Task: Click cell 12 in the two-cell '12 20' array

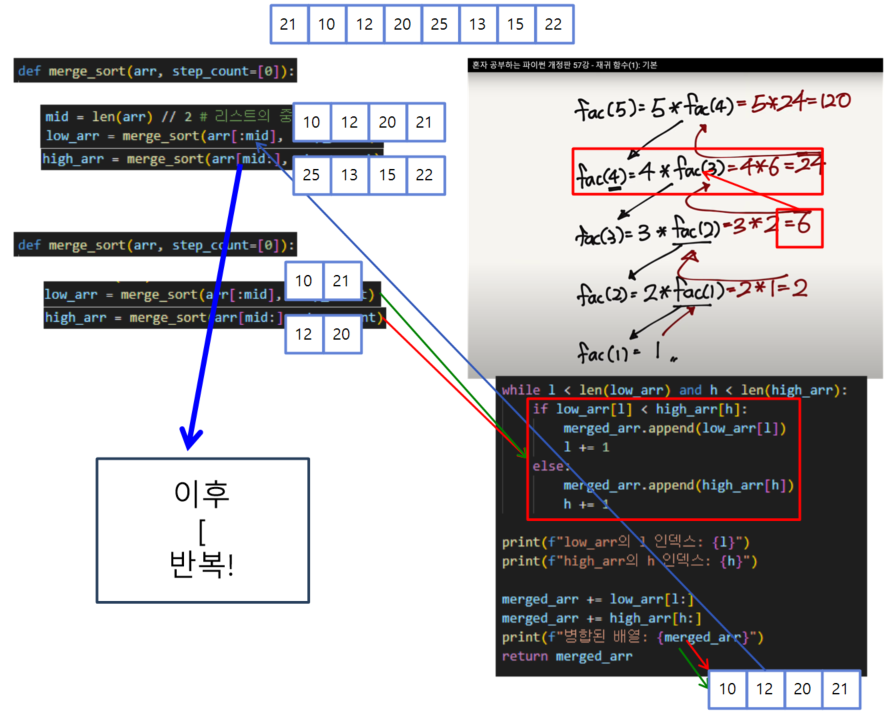Action: point(304,334)
